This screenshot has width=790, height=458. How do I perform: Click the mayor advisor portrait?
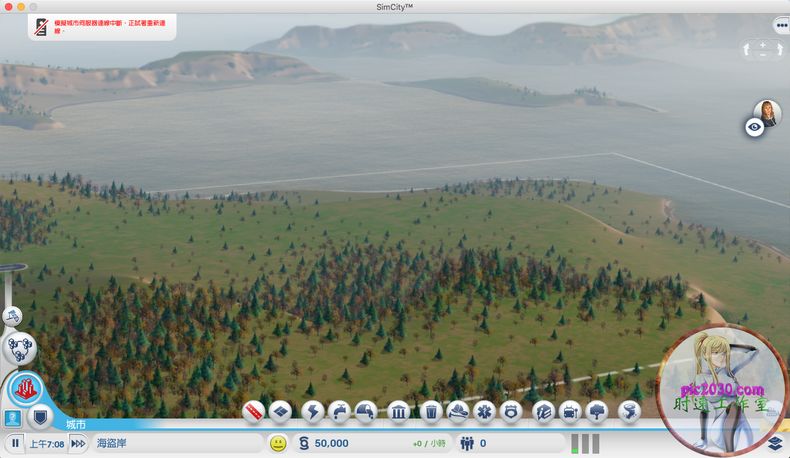pyautogui.click(x=768, y=112)
